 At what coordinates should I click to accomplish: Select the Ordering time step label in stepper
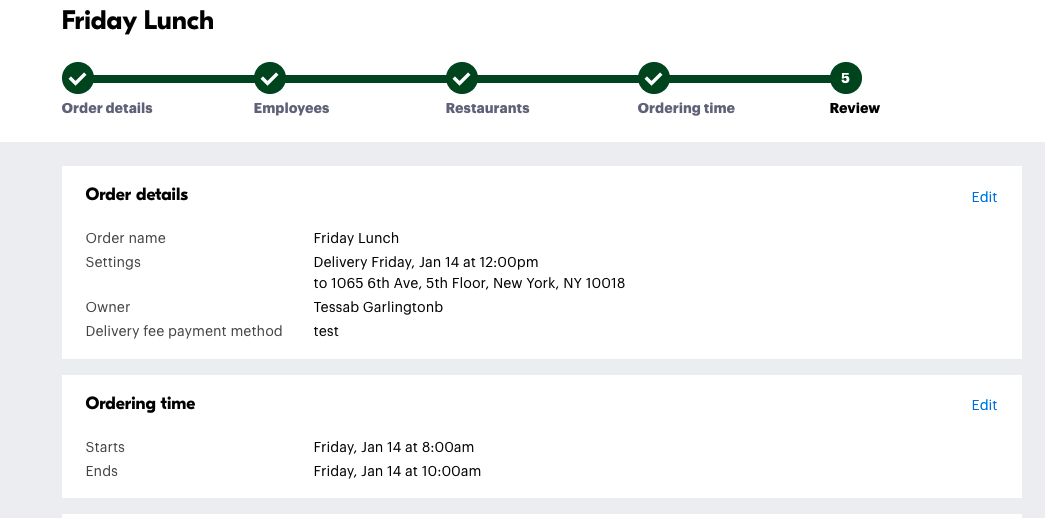[686, 108]
